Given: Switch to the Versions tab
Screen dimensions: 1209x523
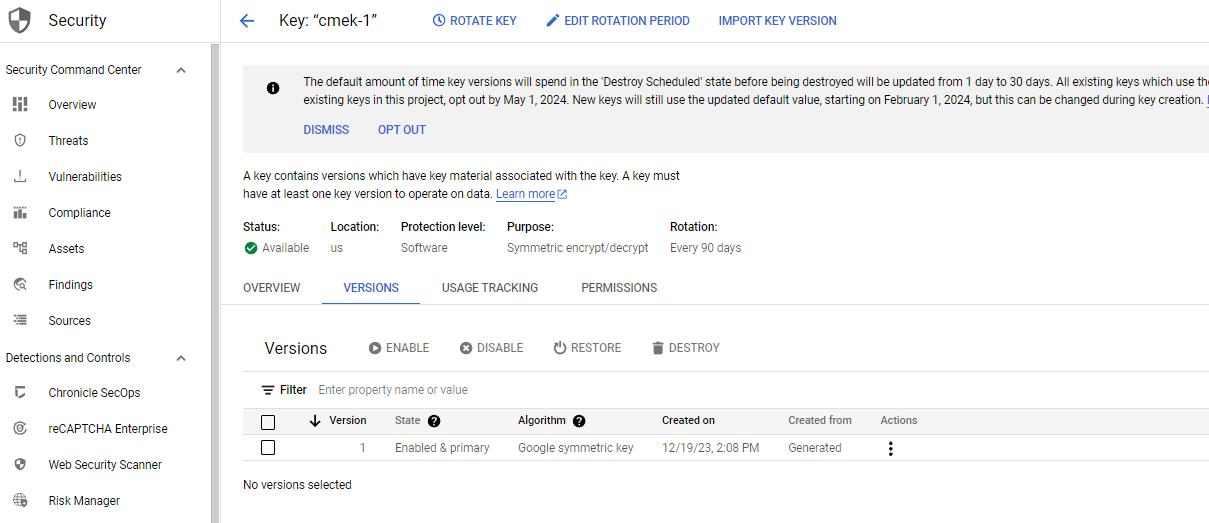Looking at the screenshot, I should pos(371,288).
